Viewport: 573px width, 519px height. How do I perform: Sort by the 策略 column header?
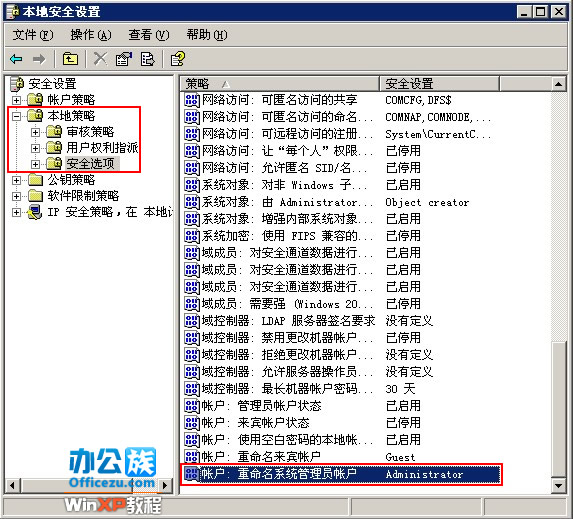[x=280, y=84]
